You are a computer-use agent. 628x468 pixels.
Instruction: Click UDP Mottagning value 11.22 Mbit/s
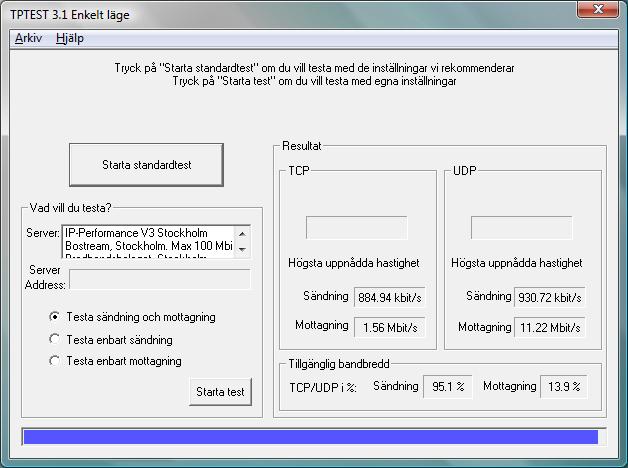(x=550, y=327)
